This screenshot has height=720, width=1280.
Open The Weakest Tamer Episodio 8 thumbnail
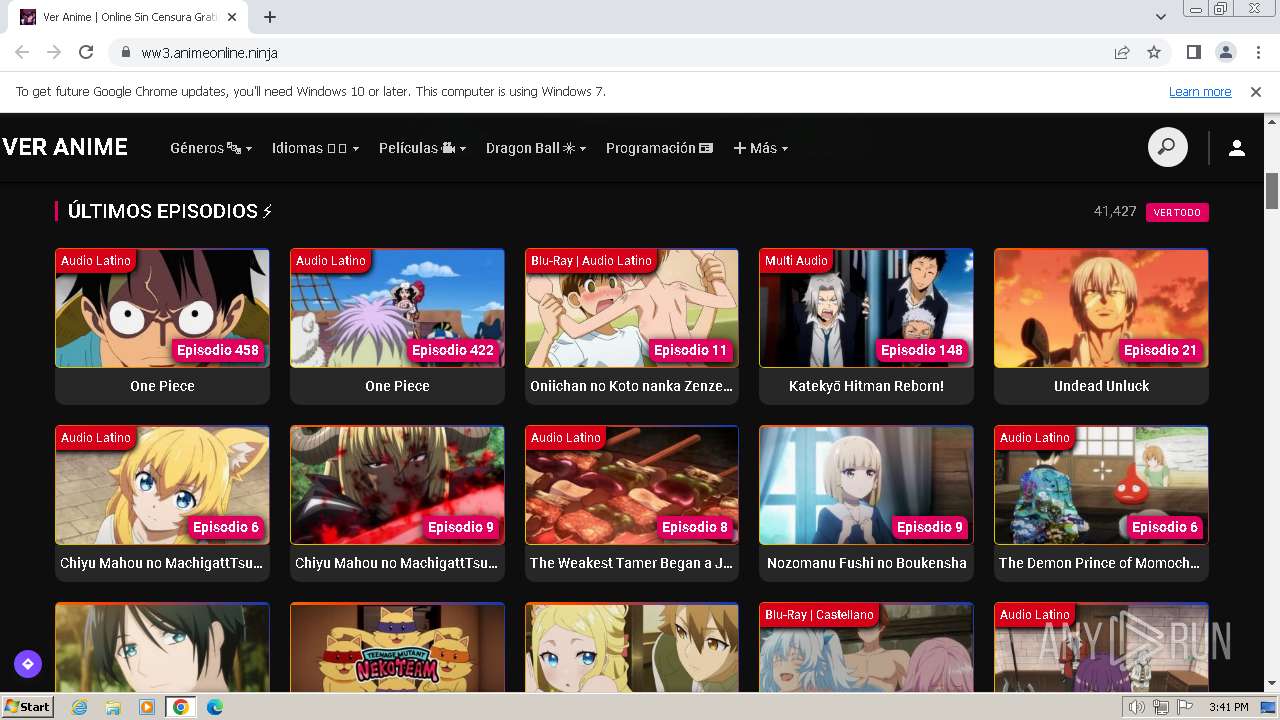(x=632, y=485)
